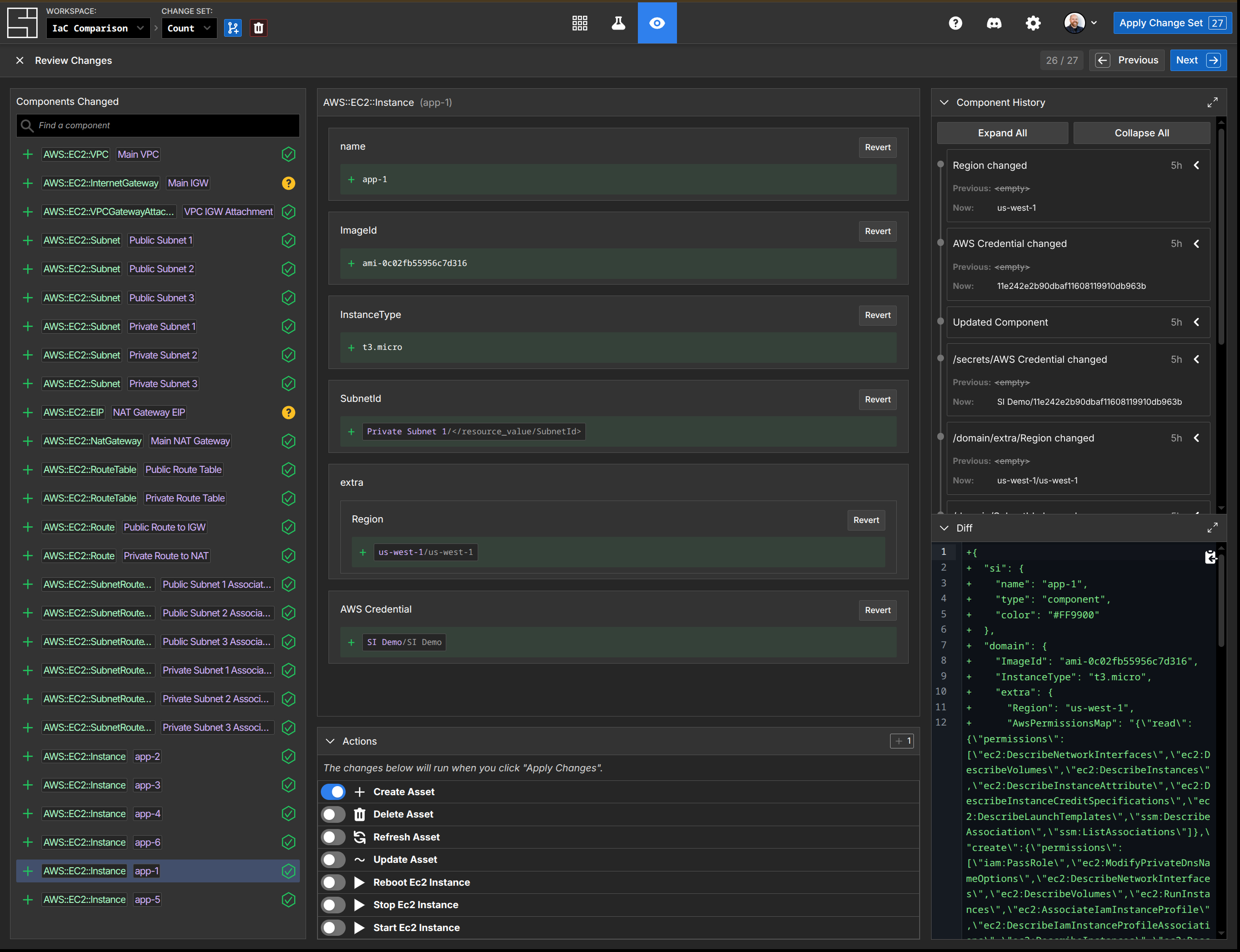Click the new change set branch icon

[232, 28]
